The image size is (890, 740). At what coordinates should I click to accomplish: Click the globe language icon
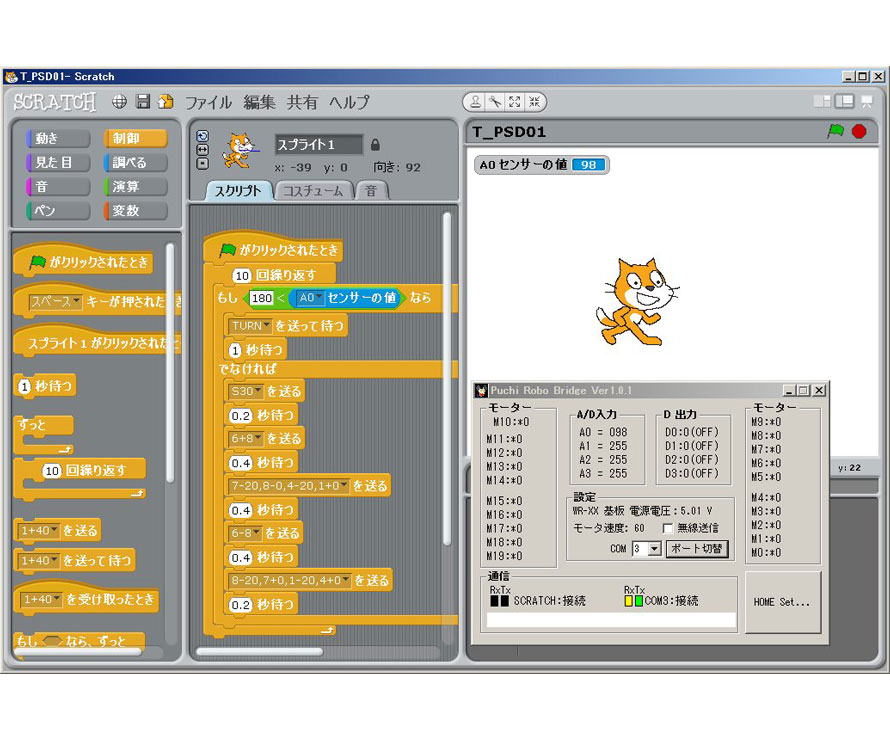119,102
